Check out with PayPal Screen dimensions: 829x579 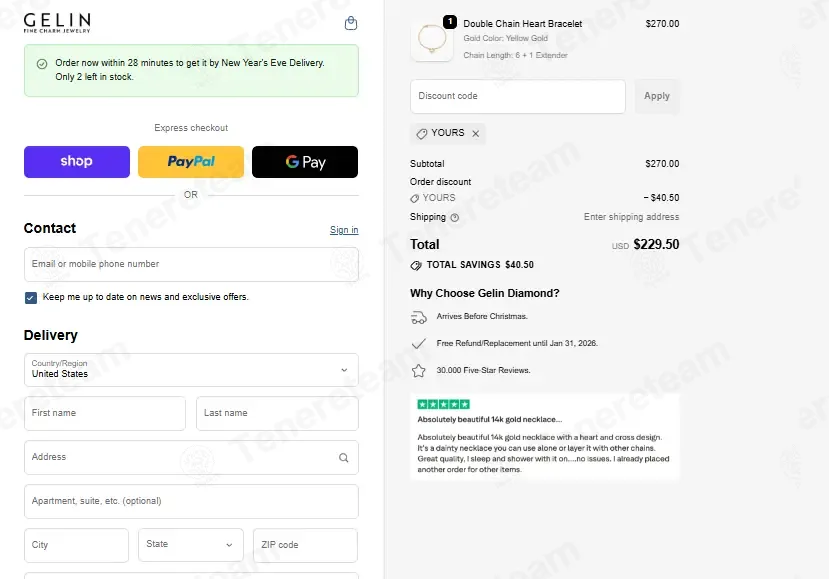pos(191,162)
